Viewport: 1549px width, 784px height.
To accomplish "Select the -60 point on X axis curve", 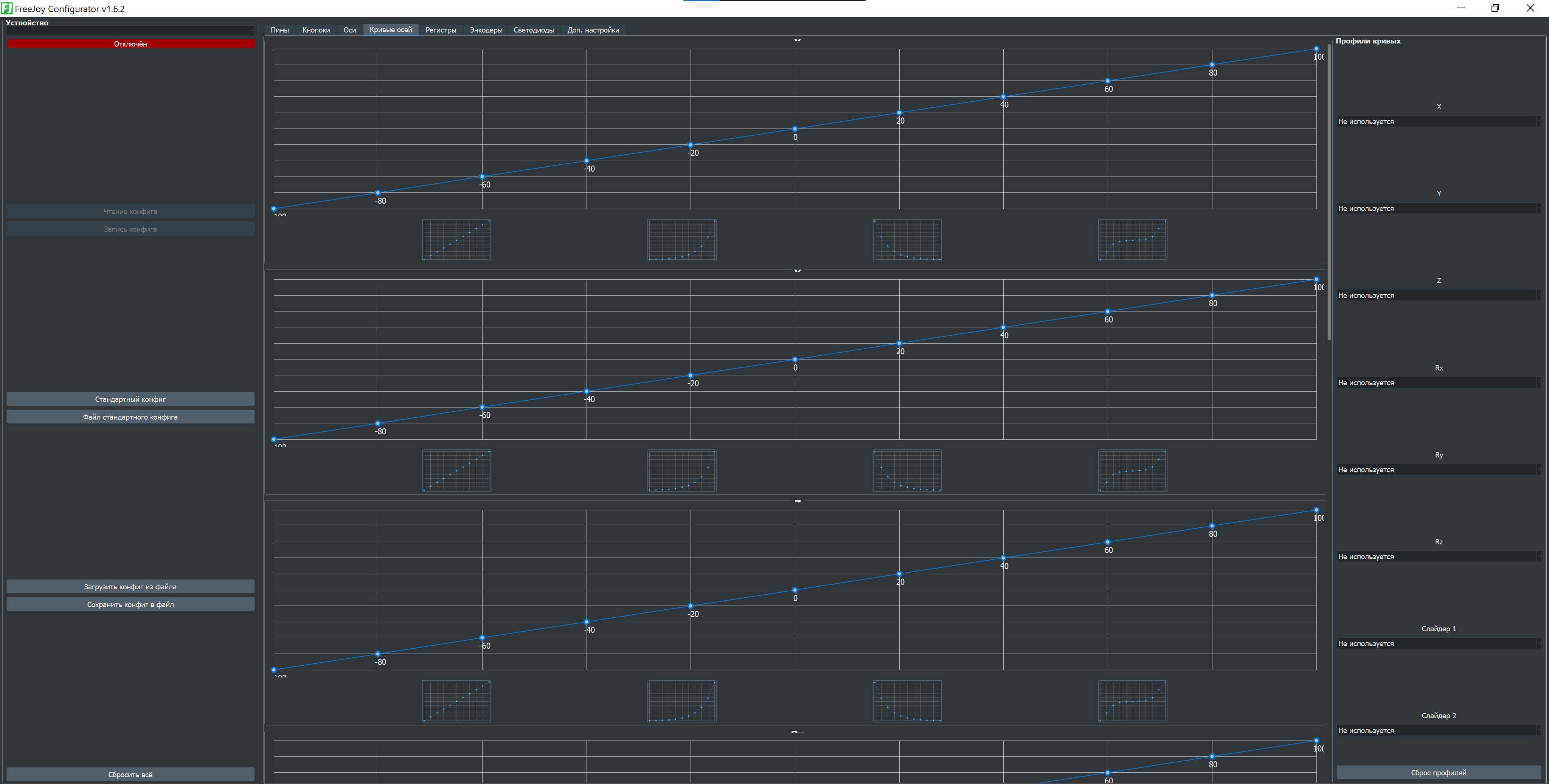I will [482, 177].
